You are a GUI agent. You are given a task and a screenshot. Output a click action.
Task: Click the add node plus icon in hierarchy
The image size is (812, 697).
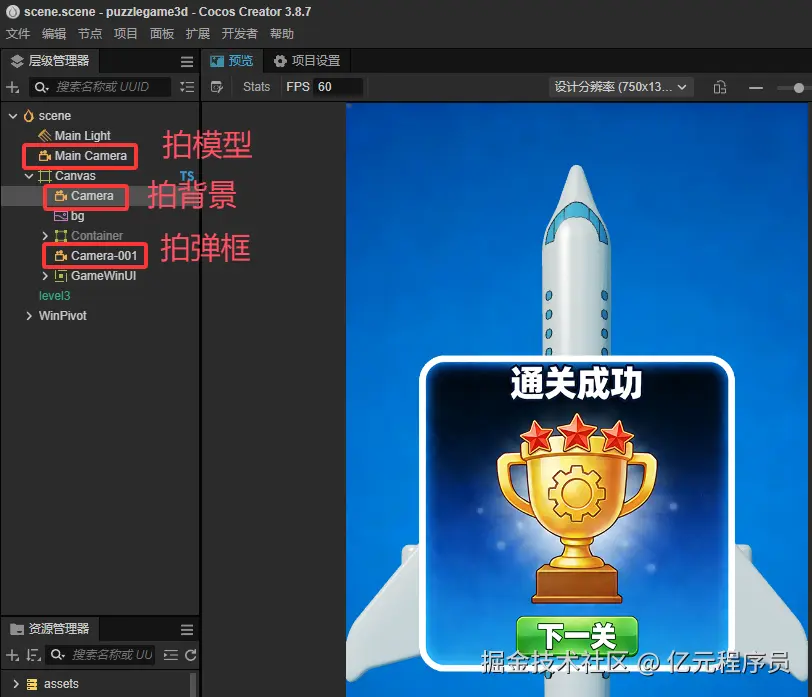pyautogui.click(x=13, y=87)
